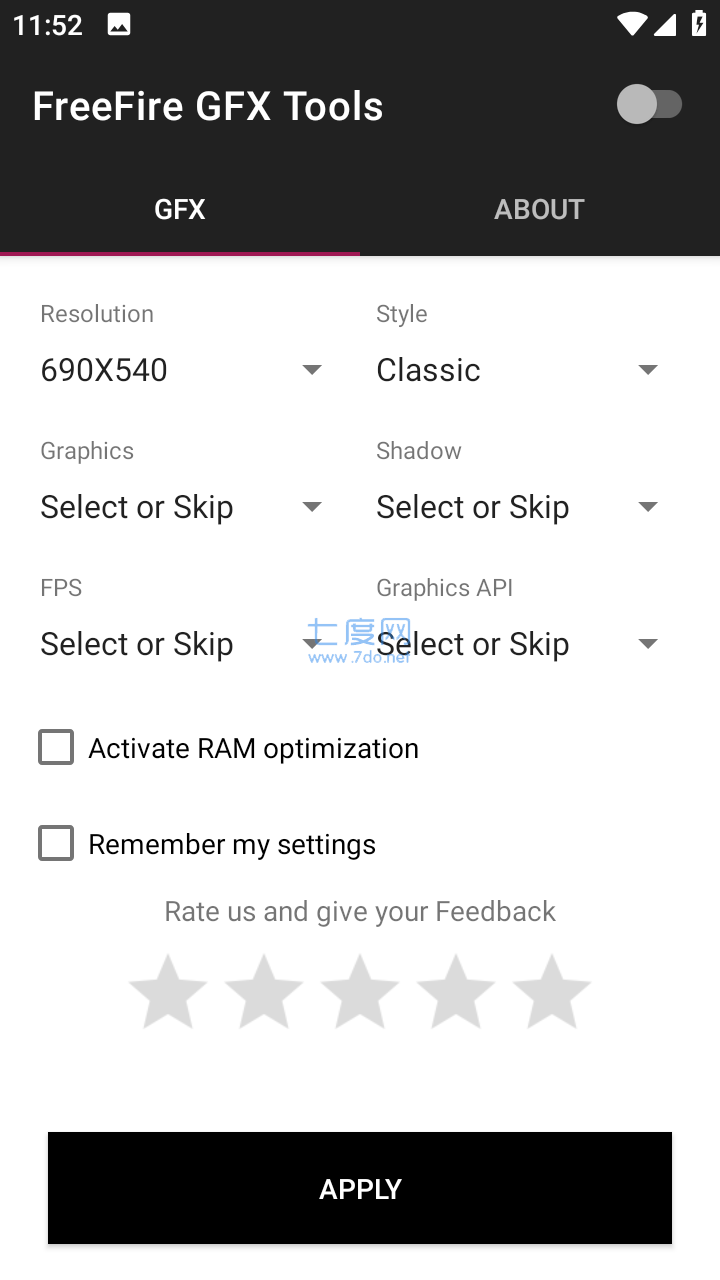Image resolution: width=720 pixels, height=1280 pixels.
Task: Check Remember my settings
Action: [x=56, y=843]
